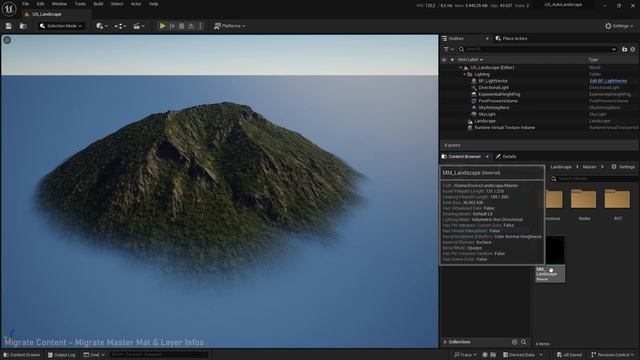The width and height of the screenshot is (640, 360).
Task: Collapse the UI_Landscape (Editor) tree node
Action: (x=461, y=68)
